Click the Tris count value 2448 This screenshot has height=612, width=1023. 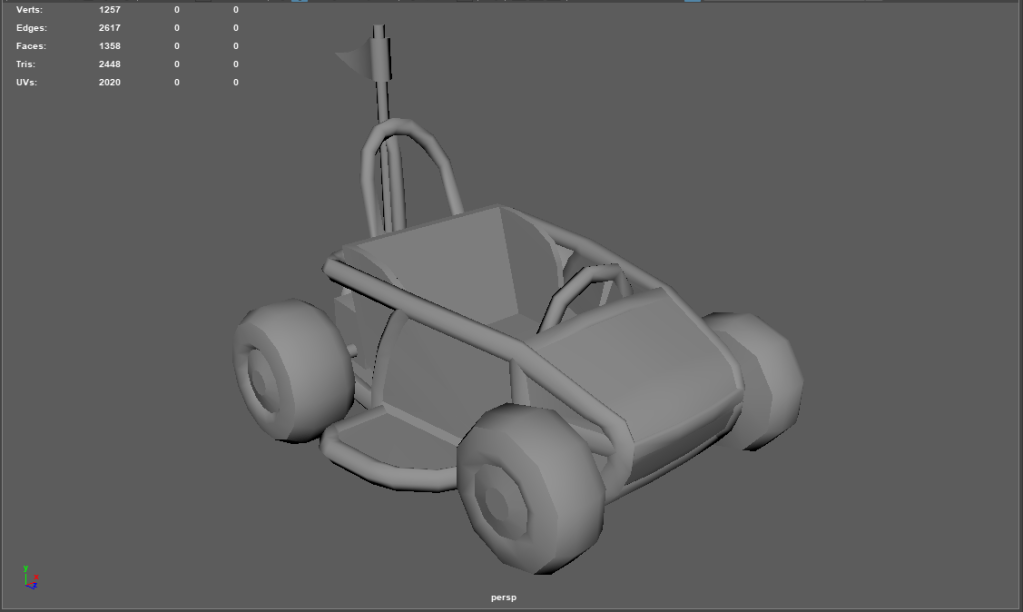[109, 64]
